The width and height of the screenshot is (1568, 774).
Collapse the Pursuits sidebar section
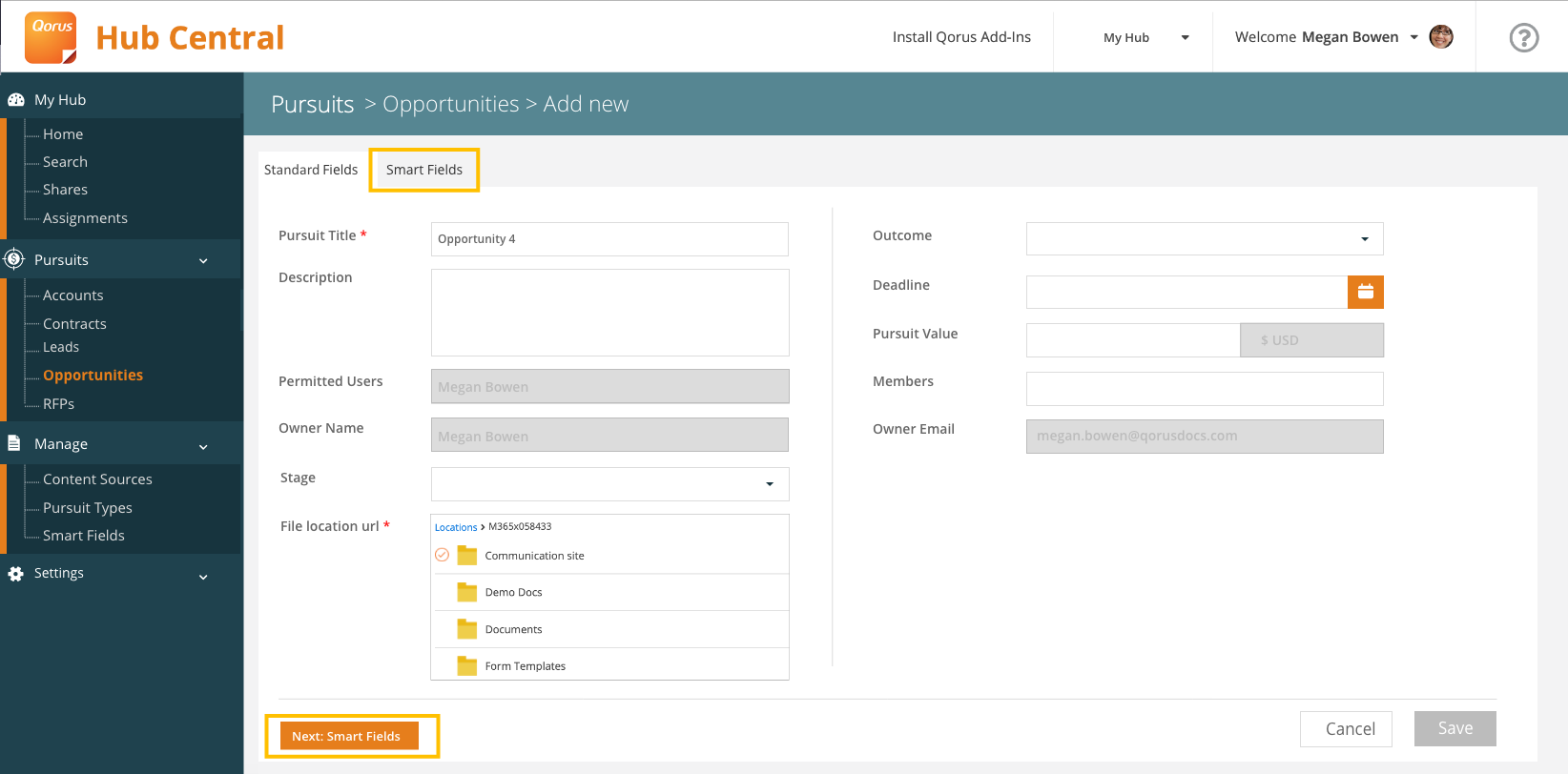coord(203,260)
